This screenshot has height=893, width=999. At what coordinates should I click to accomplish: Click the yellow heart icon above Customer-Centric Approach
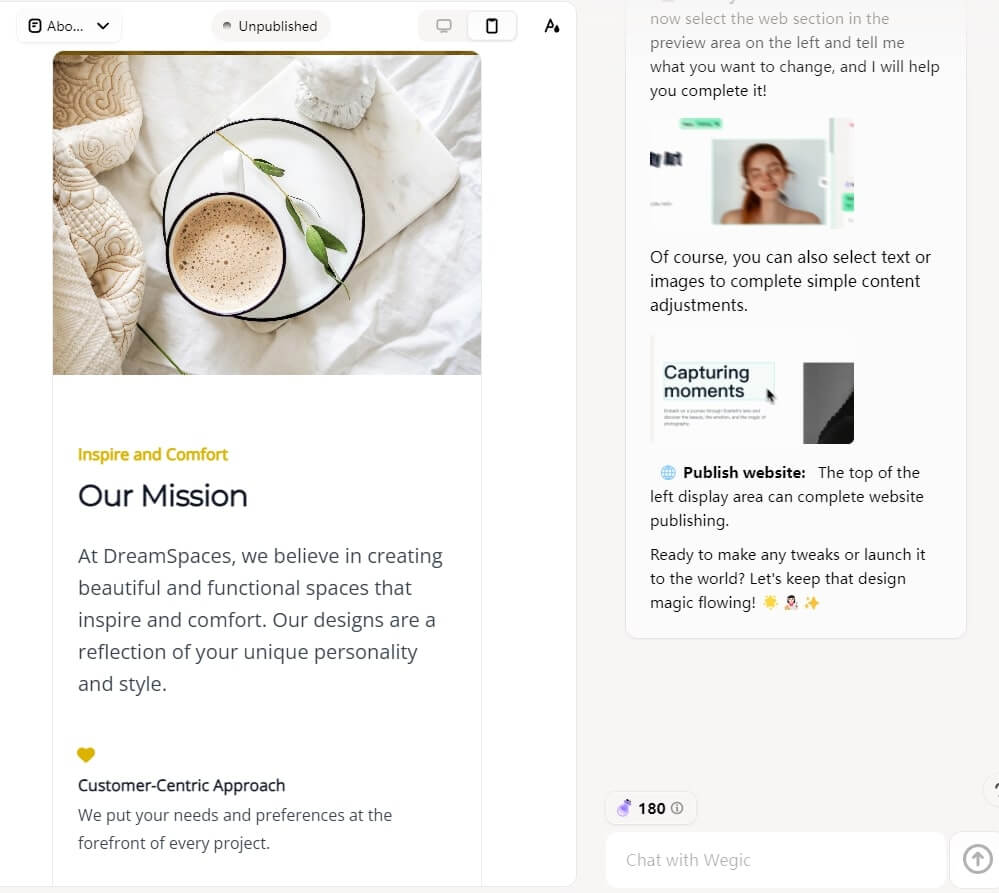pos(86,755)
